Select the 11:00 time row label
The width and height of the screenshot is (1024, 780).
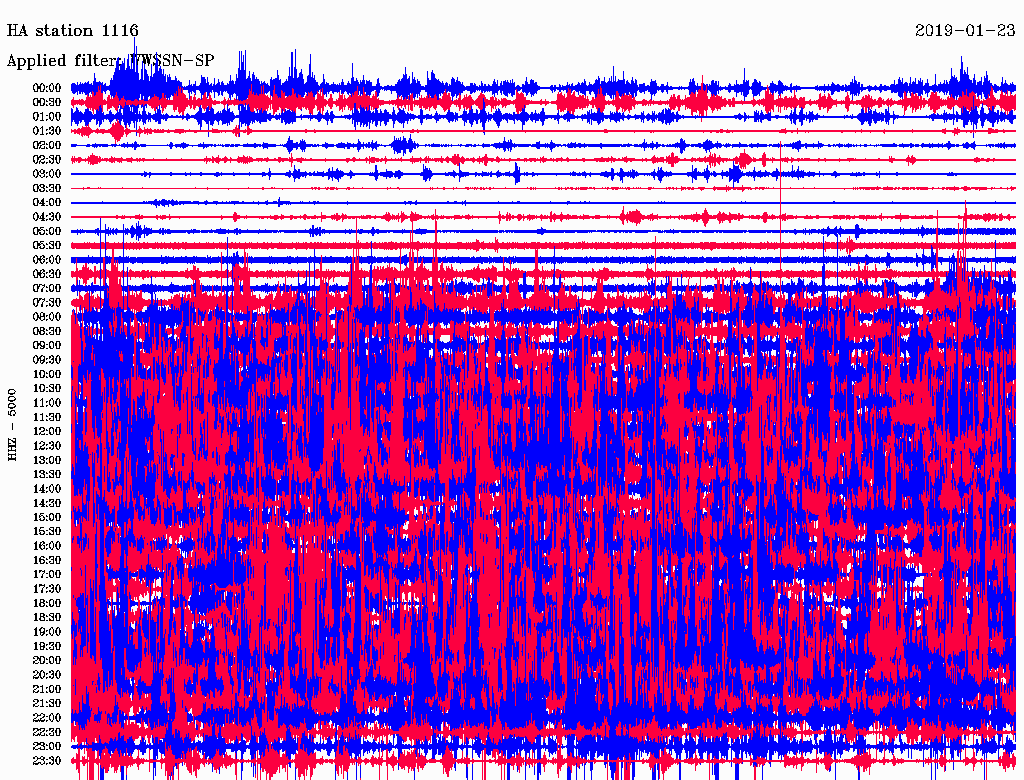(47, 403)
